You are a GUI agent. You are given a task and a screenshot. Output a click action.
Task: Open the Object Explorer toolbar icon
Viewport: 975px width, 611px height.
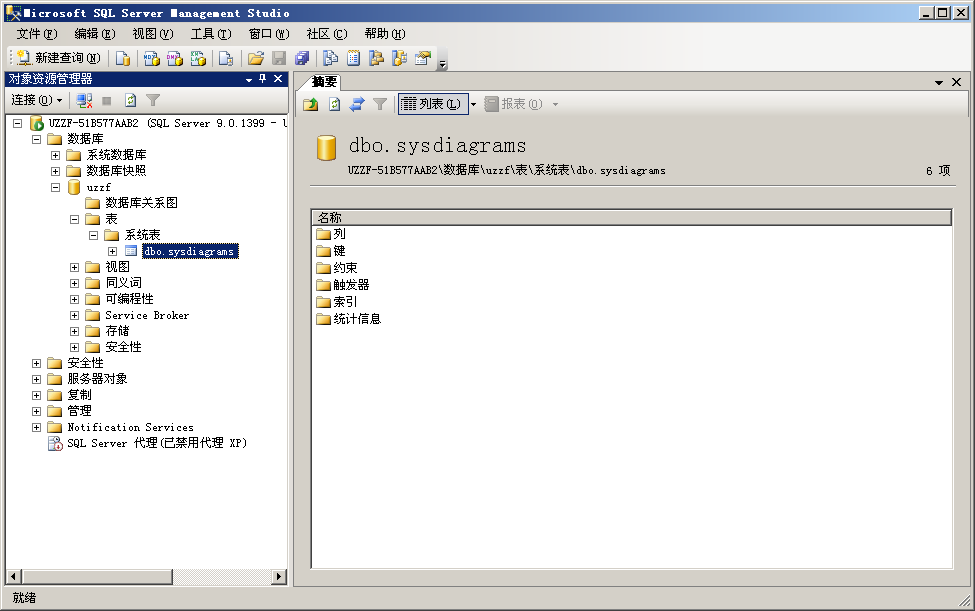coord(376,58)
